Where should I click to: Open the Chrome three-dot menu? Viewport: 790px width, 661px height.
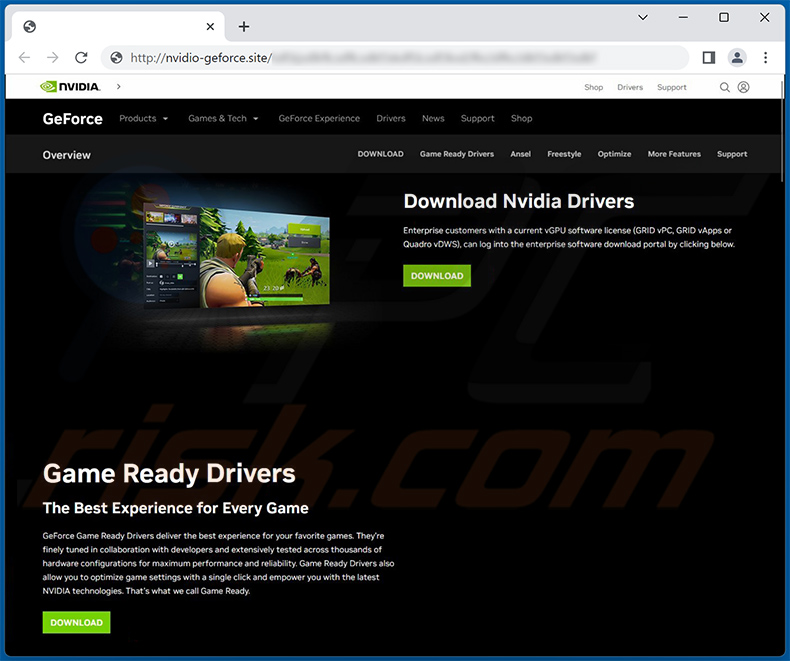pyautogui.click(x=765, y=57)
